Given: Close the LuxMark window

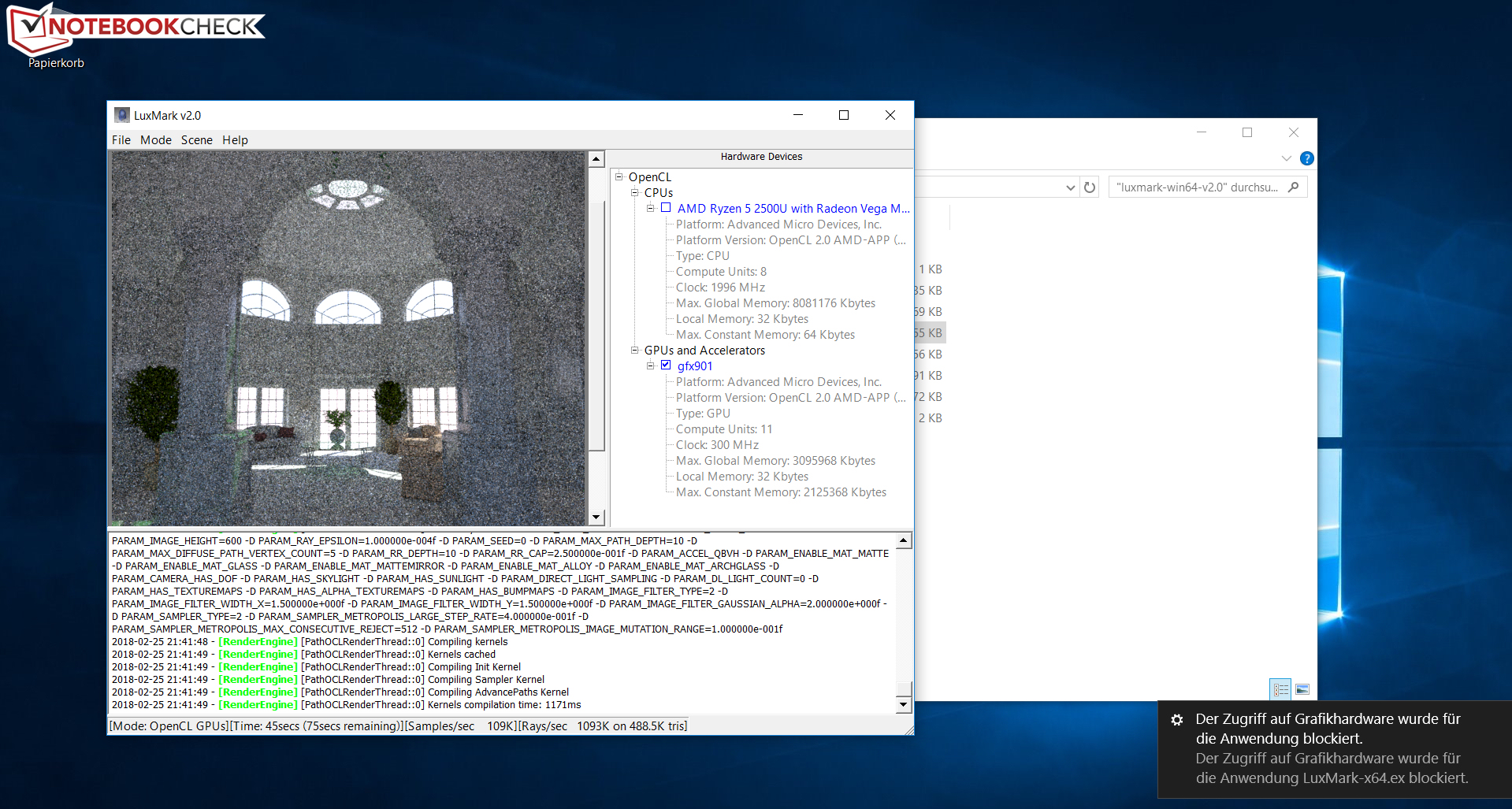Looking at the screenshot, I should tap(890, 115).
